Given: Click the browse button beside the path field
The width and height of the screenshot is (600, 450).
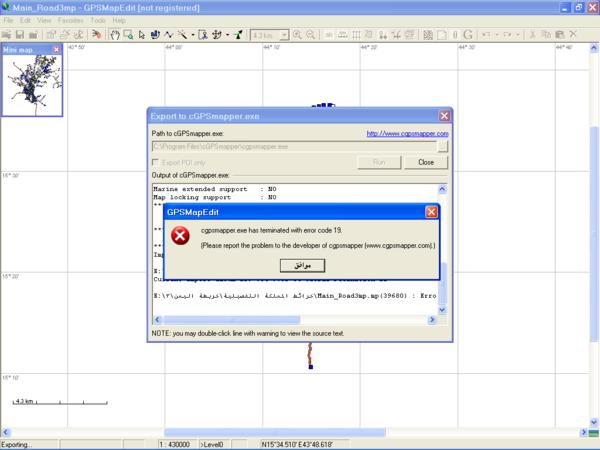Looking at the screenshot, I should (x=442, y=147).
